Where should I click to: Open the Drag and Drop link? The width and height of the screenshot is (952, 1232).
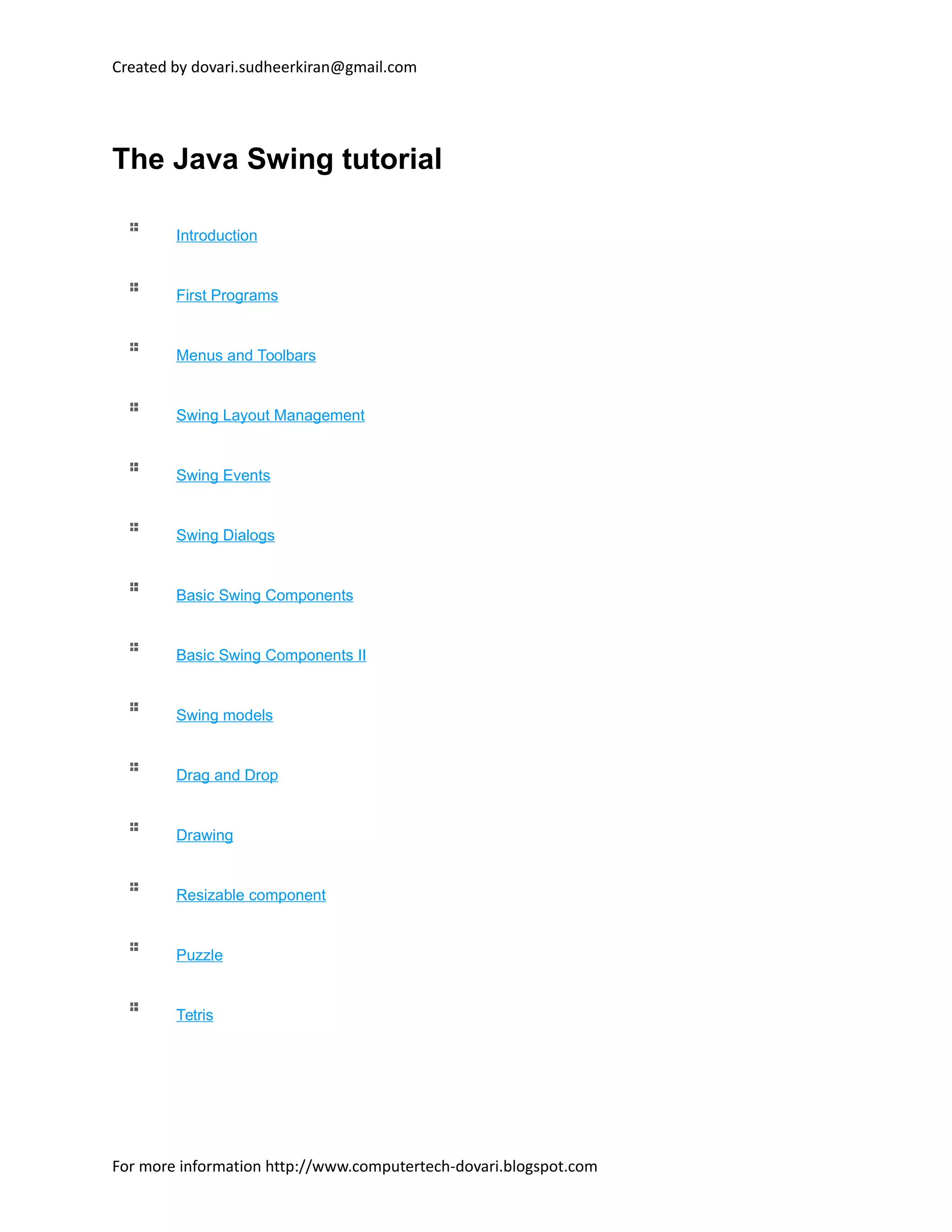pos(227,775)
